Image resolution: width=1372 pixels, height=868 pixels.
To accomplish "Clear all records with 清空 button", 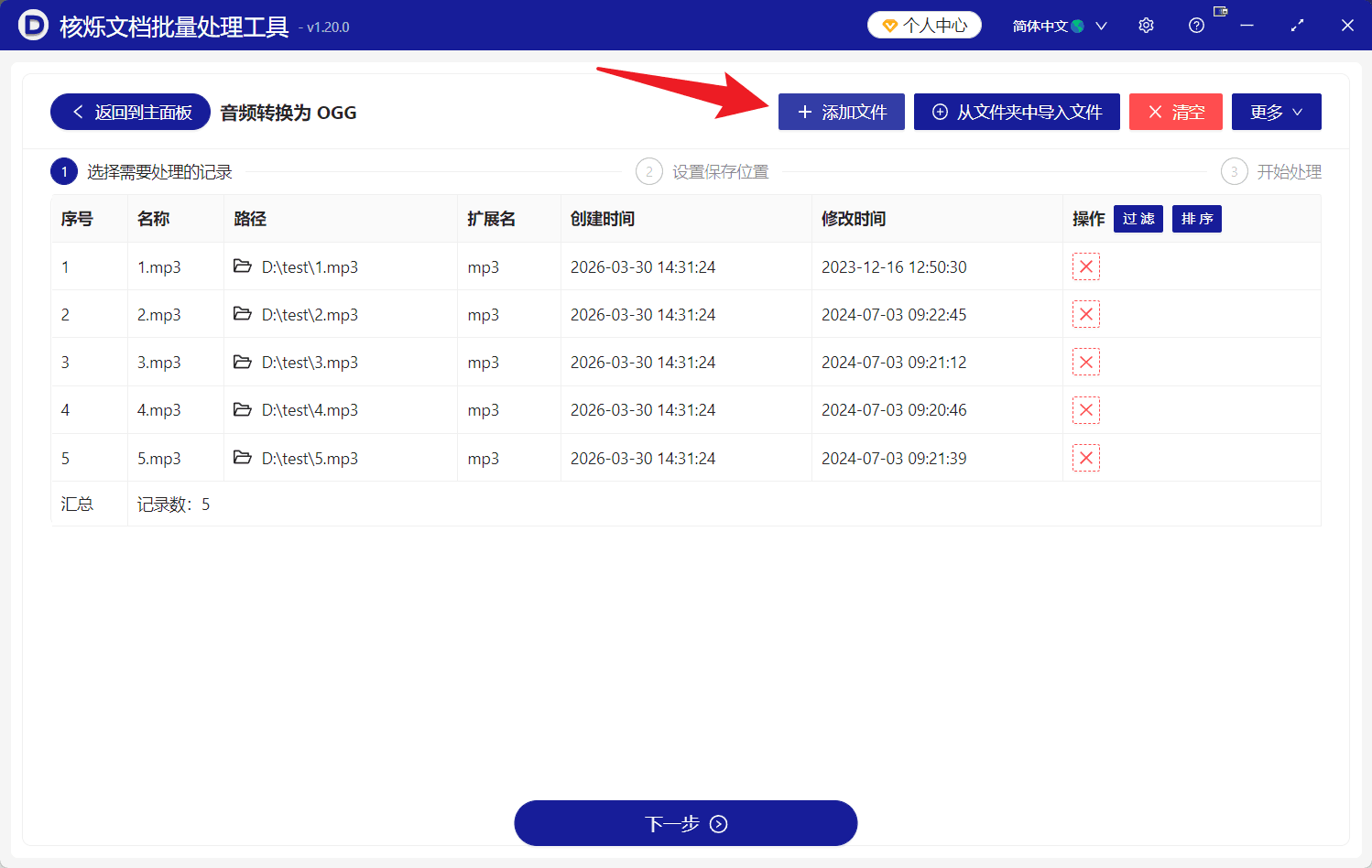I will point(1175,111).
